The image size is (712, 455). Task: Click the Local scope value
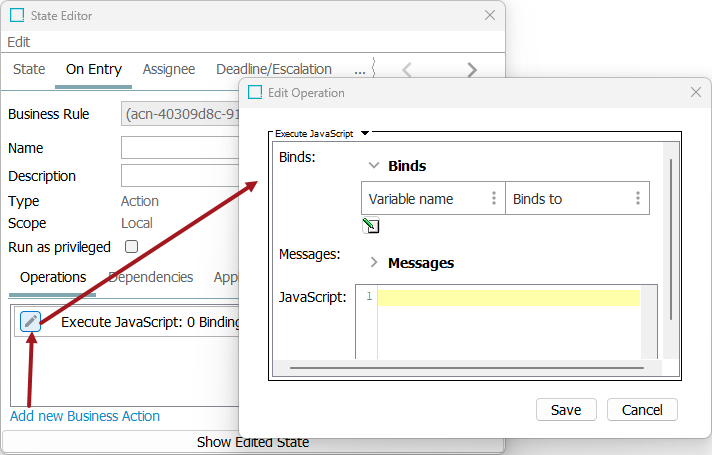coord(137,223)
